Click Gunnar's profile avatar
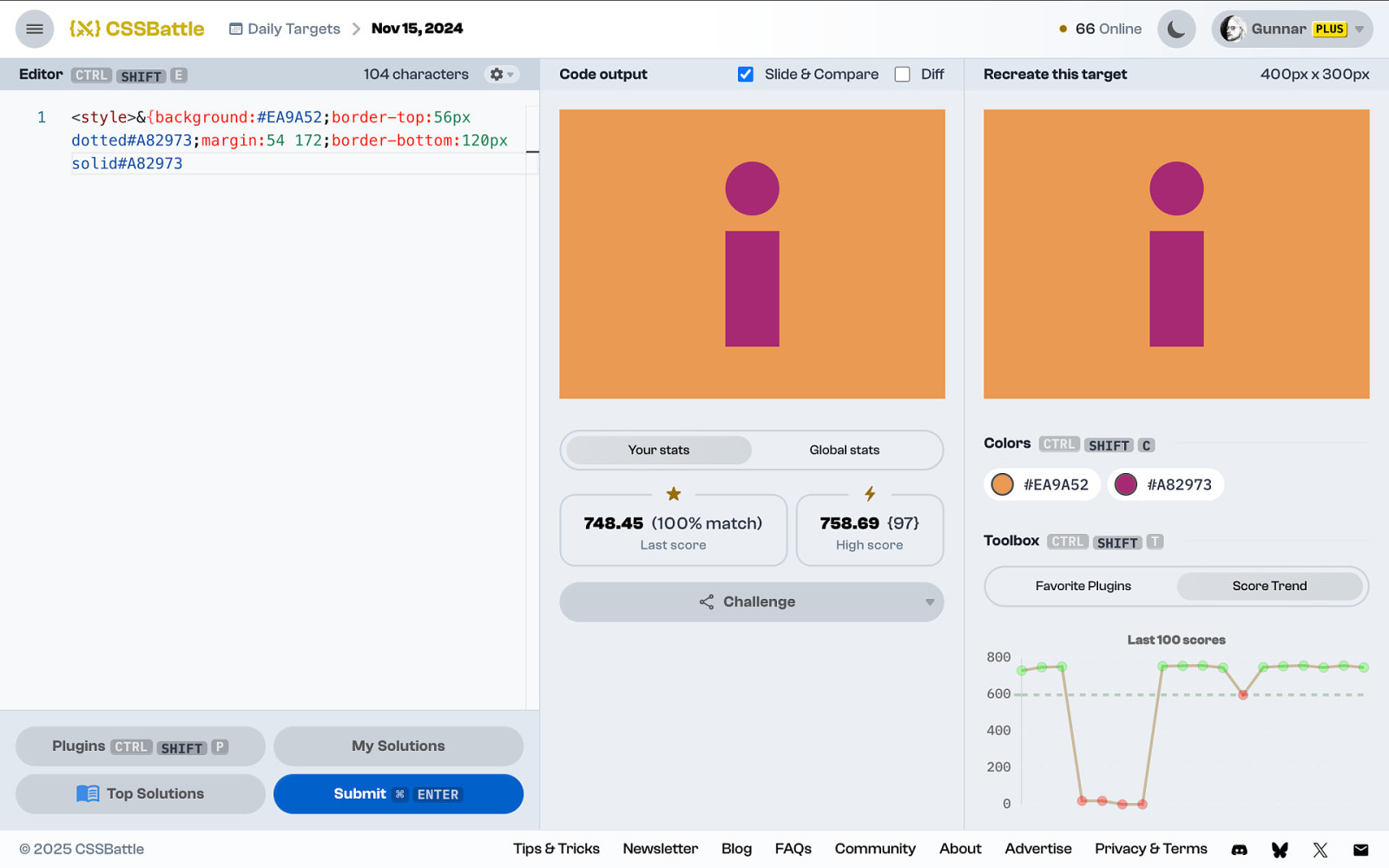The image size is (1389, 868). tap(1232, 29)
